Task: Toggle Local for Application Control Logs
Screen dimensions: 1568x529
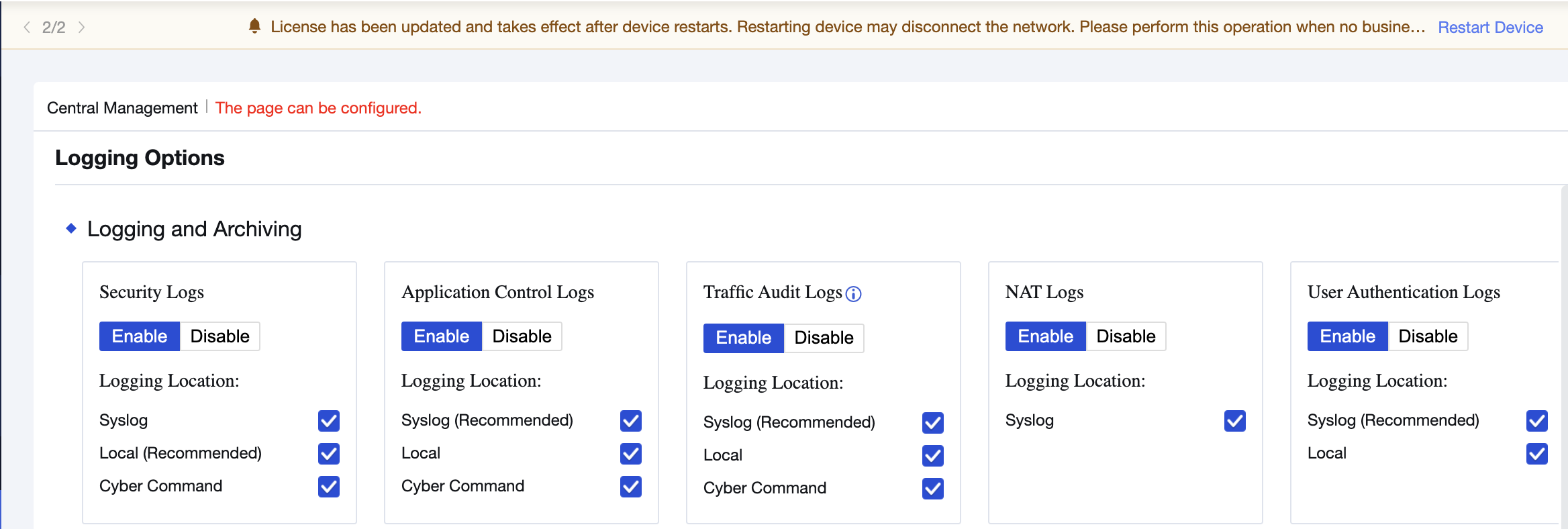Action: pyautogui.click(x=631, y=454)
